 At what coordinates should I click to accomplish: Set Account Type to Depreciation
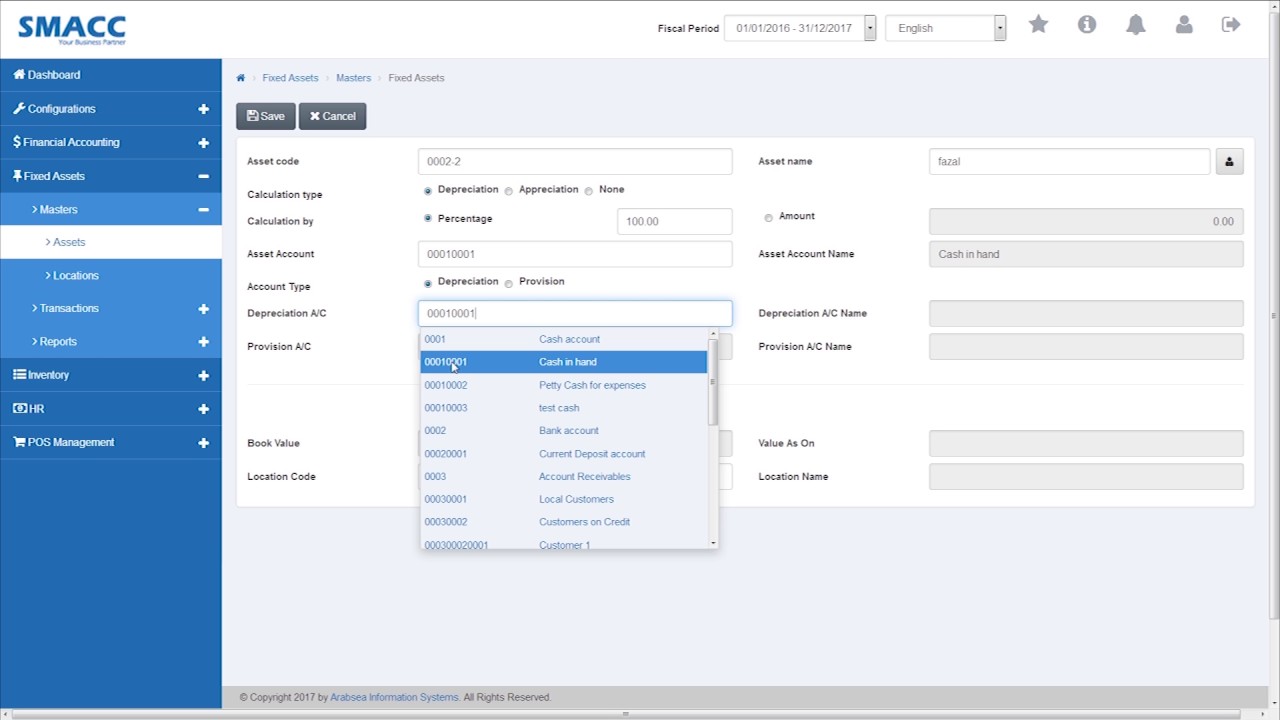[x=428, y=283]
